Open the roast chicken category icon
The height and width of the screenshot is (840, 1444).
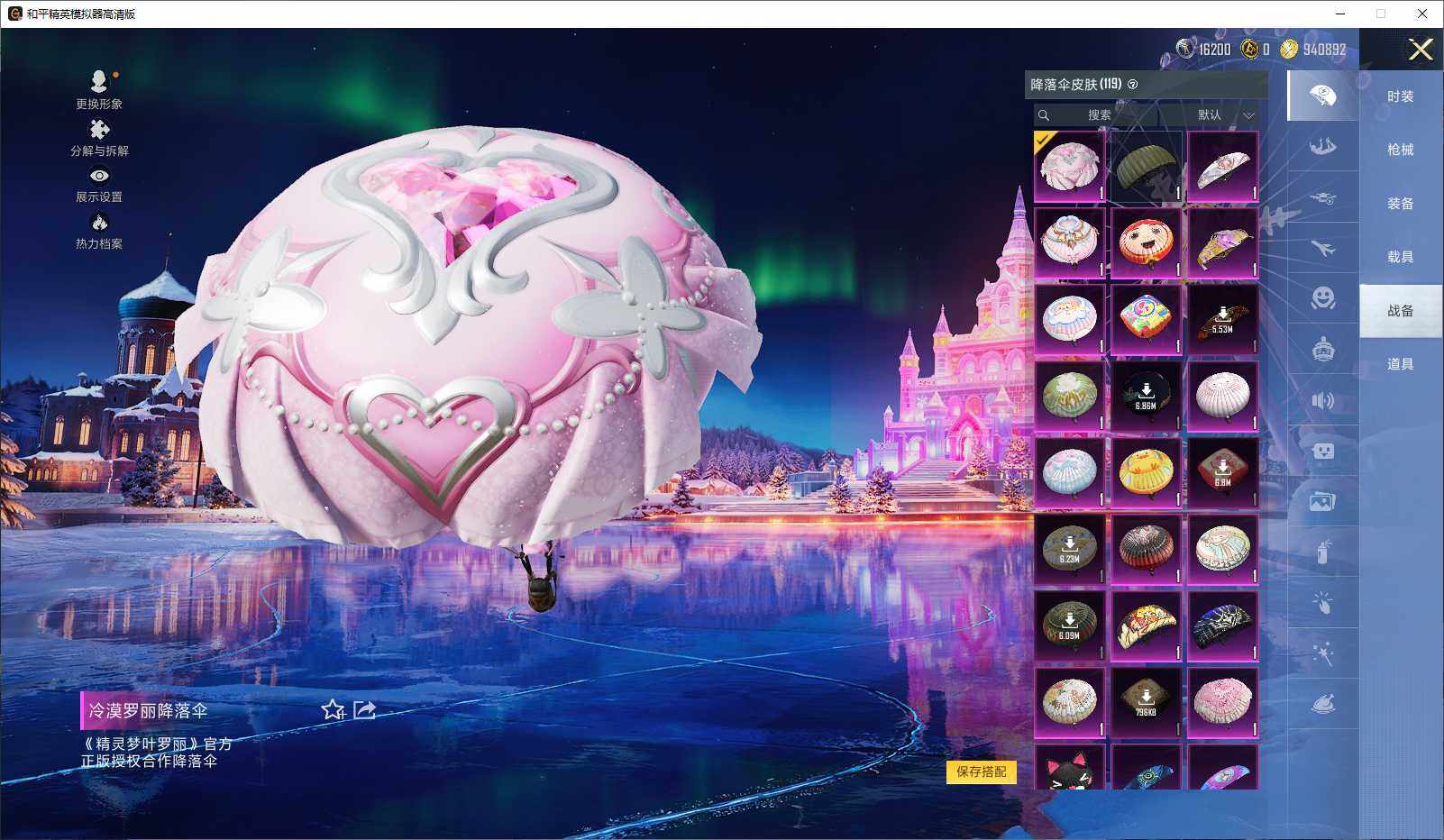coord(1322,704)
